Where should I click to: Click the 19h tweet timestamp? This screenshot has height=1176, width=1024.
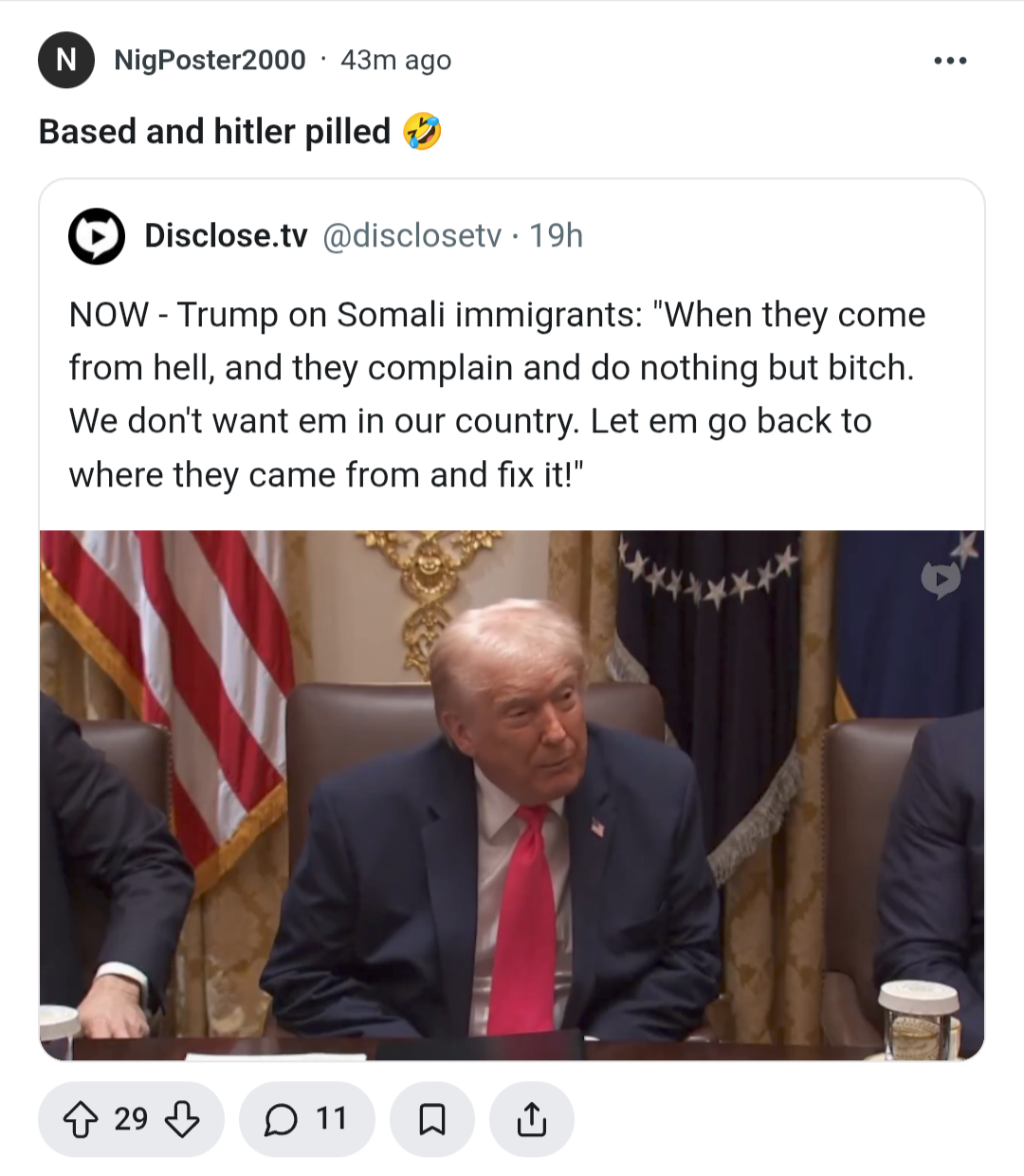tap(556, 235)
